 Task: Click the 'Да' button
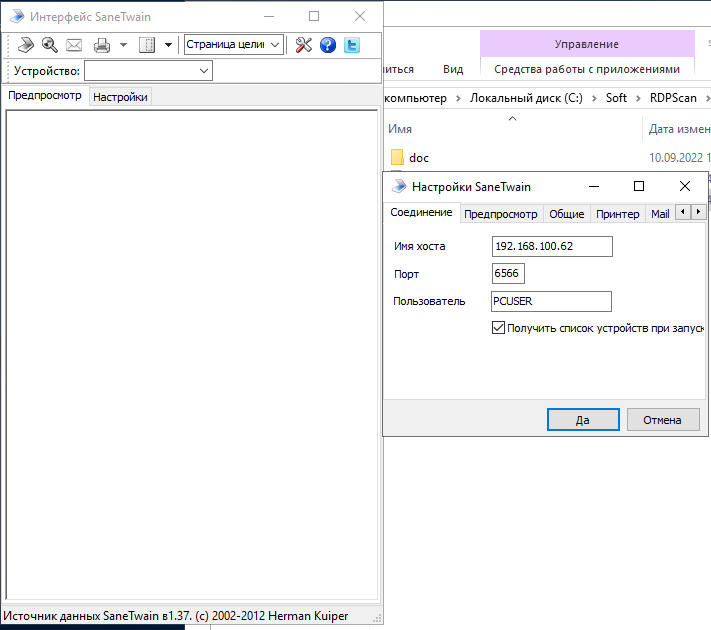[583, 420]
